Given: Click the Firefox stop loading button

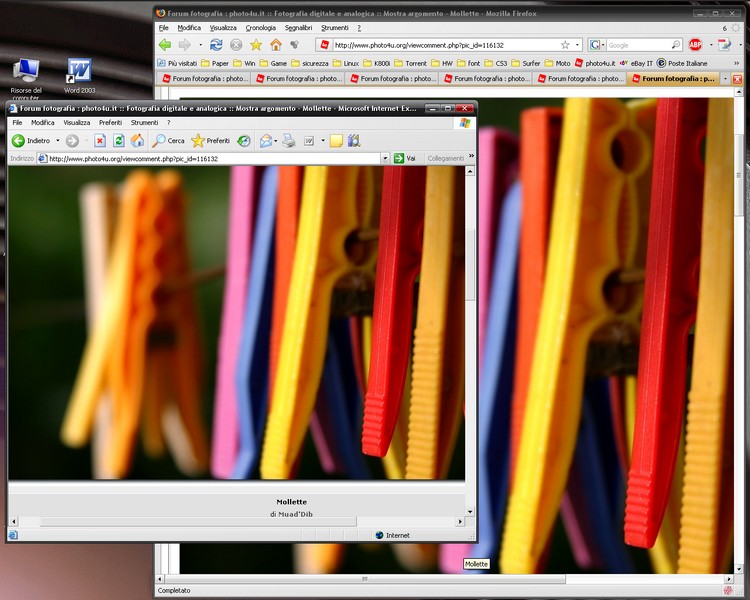Looking at the screenshot, I should point(236,45).
